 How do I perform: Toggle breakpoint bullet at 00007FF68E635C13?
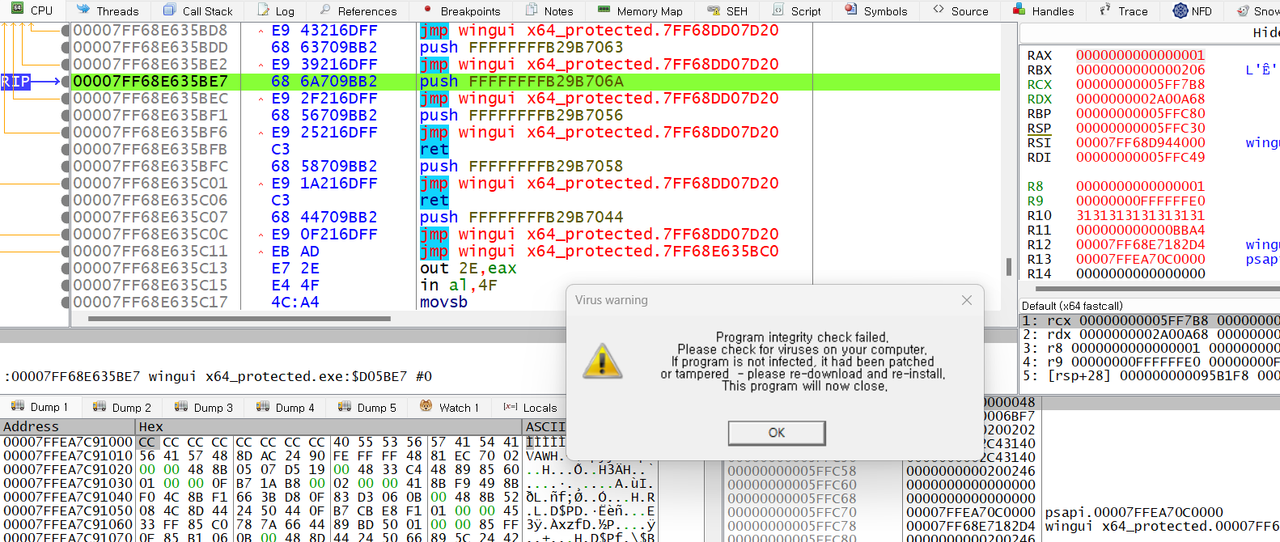click(x=65, y=269)
